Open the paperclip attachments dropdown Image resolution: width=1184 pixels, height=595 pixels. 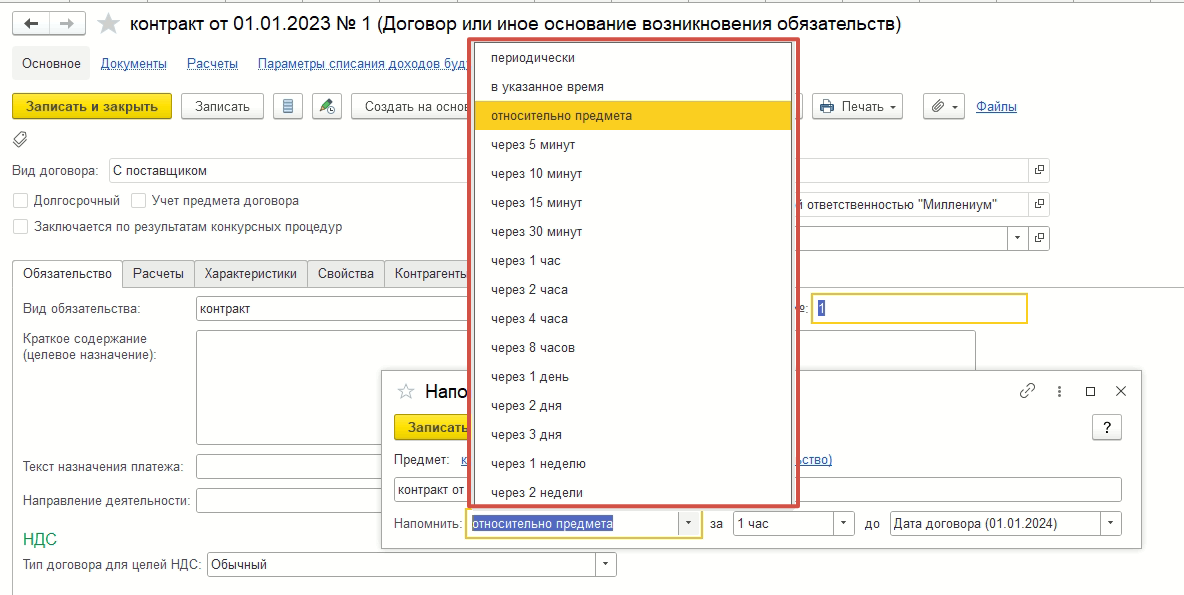coord(944,106)
